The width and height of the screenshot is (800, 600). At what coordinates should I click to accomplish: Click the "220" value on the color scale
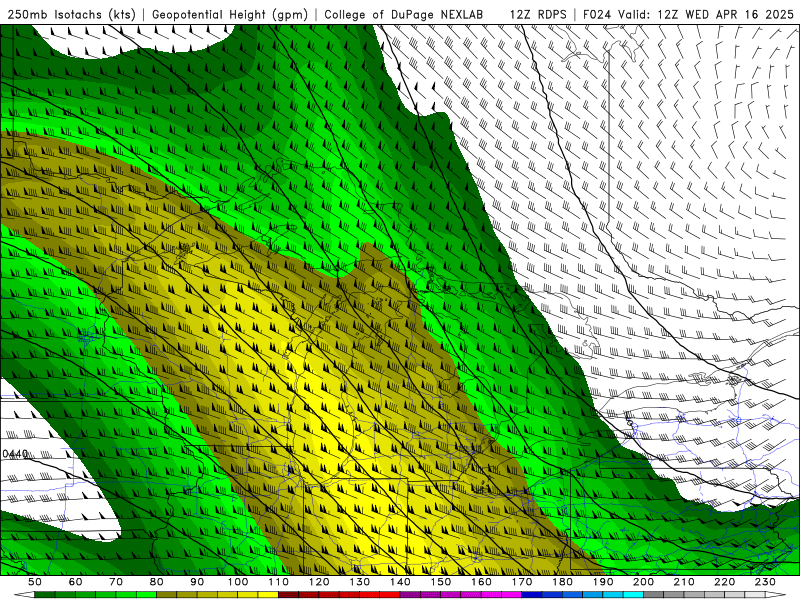(724, 582)
